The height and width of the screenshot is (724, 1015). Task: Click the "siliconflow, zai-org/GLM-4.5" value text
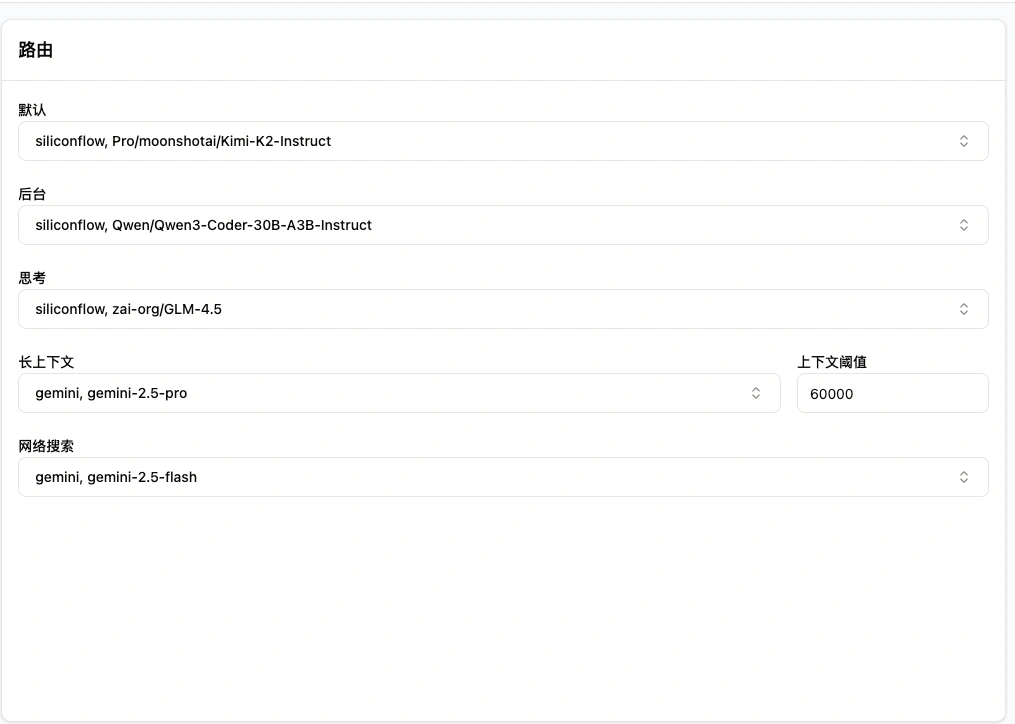128,309
